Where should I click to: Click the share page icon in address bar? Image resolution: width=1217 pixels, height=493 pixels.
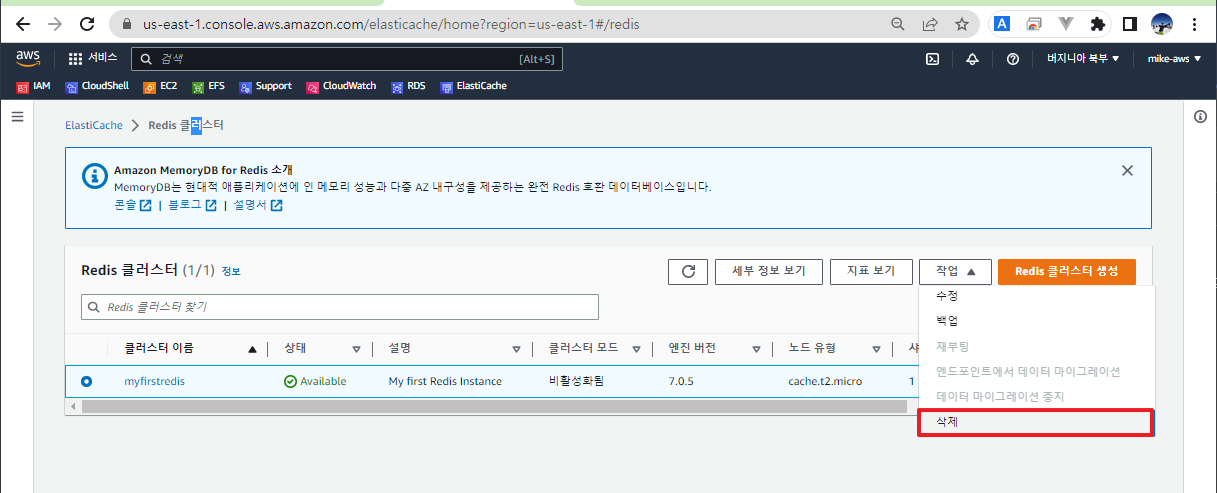pyautogui.click(x=930, y=24)
